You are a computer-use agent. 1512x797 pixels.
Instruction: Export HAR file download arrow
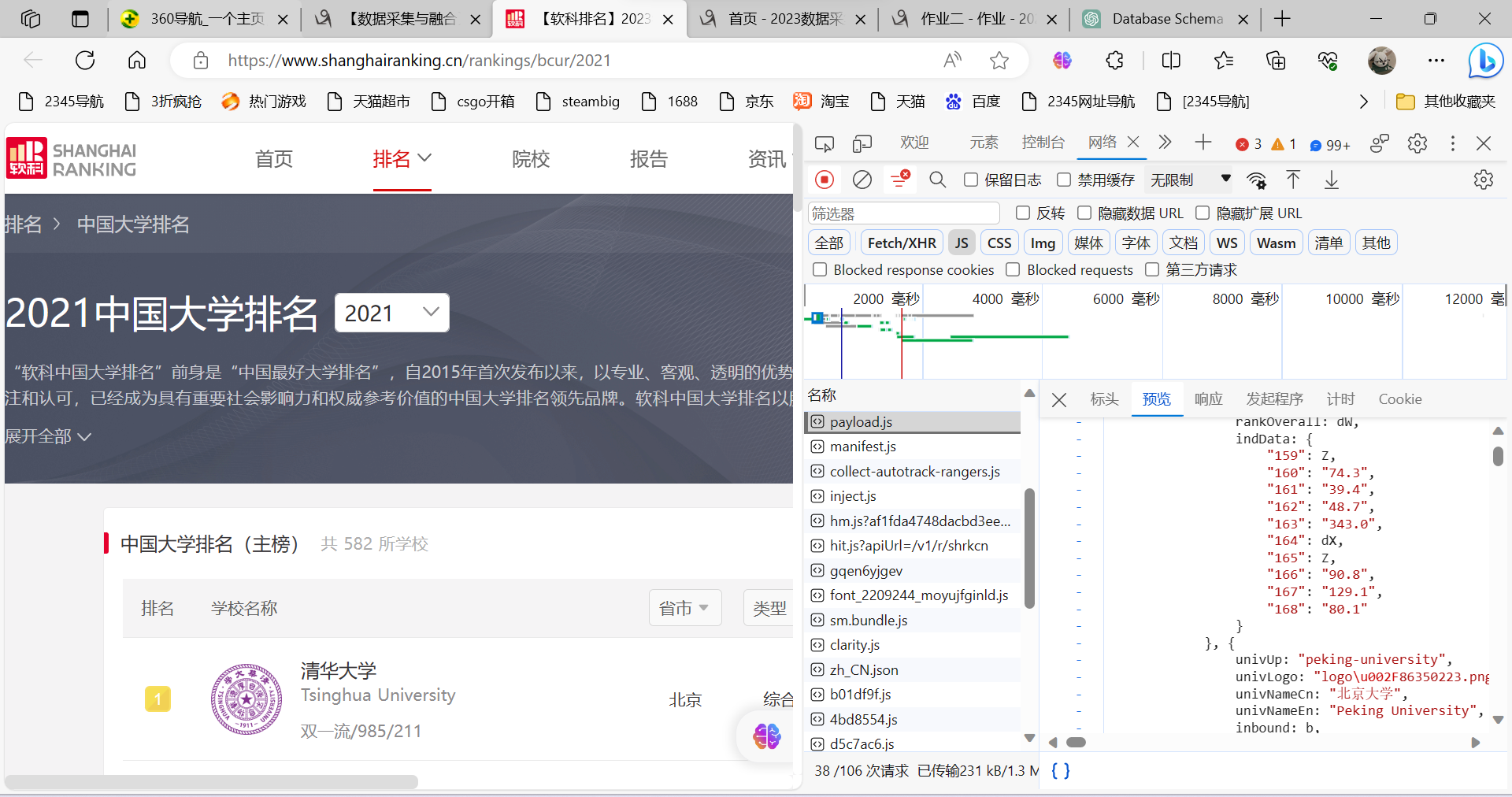pyautogui.click(x=1332, y=180)
